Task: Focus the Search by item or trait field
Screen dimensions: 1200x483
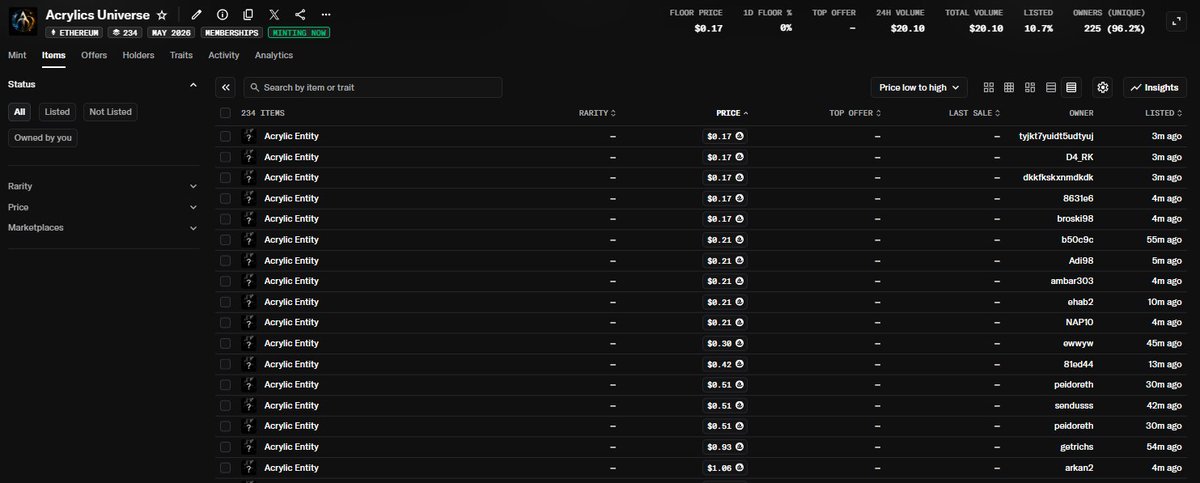Action: tap(372, 88)
